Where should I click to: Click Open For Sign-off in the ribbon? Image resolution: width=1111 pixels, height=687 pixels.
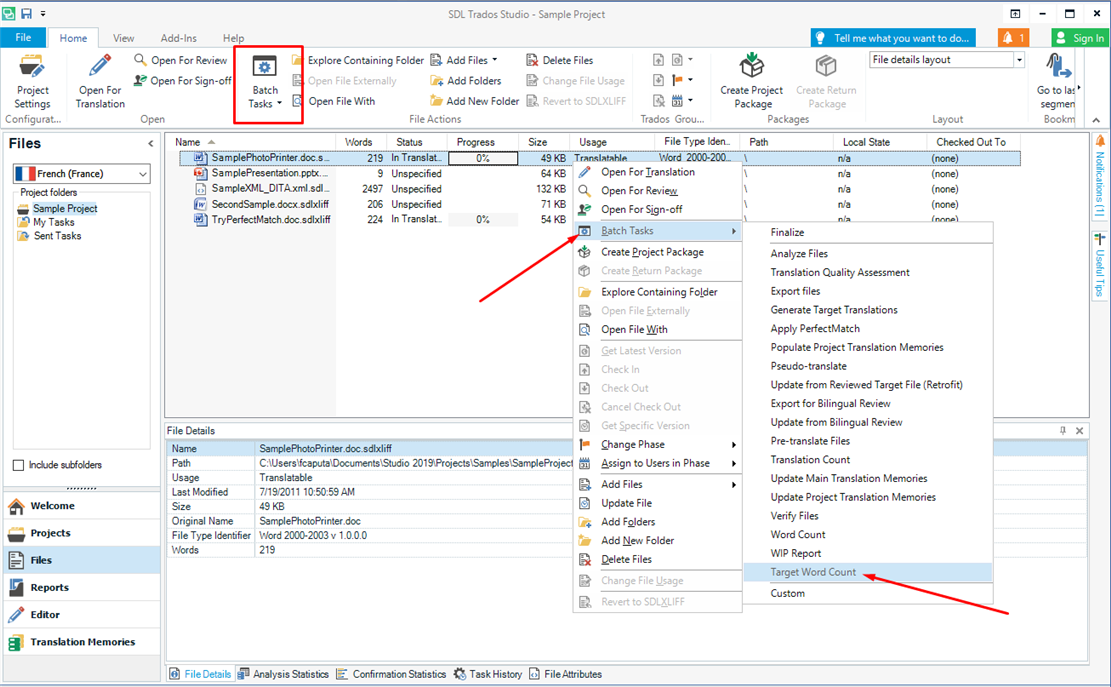tap(183, 81)
